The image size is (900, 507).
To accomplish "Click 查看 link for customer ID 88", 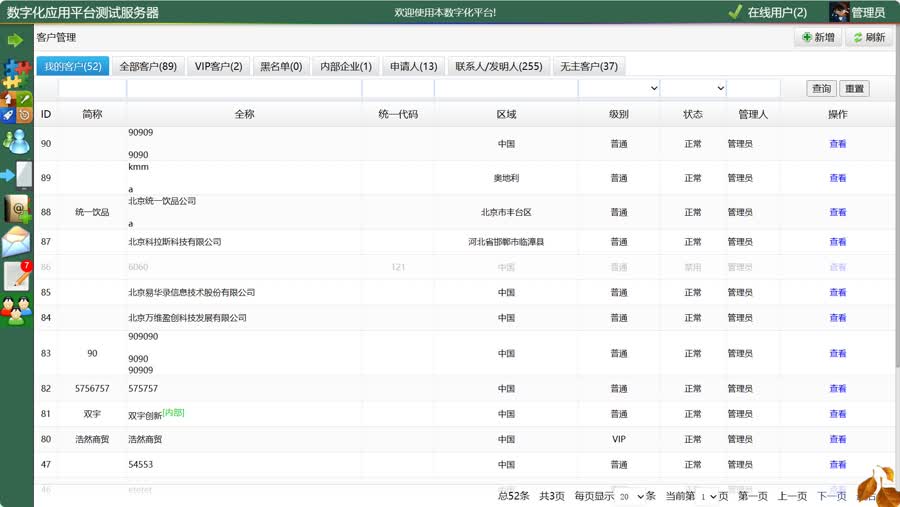I will pyautogui.click(x=837, y=212).
